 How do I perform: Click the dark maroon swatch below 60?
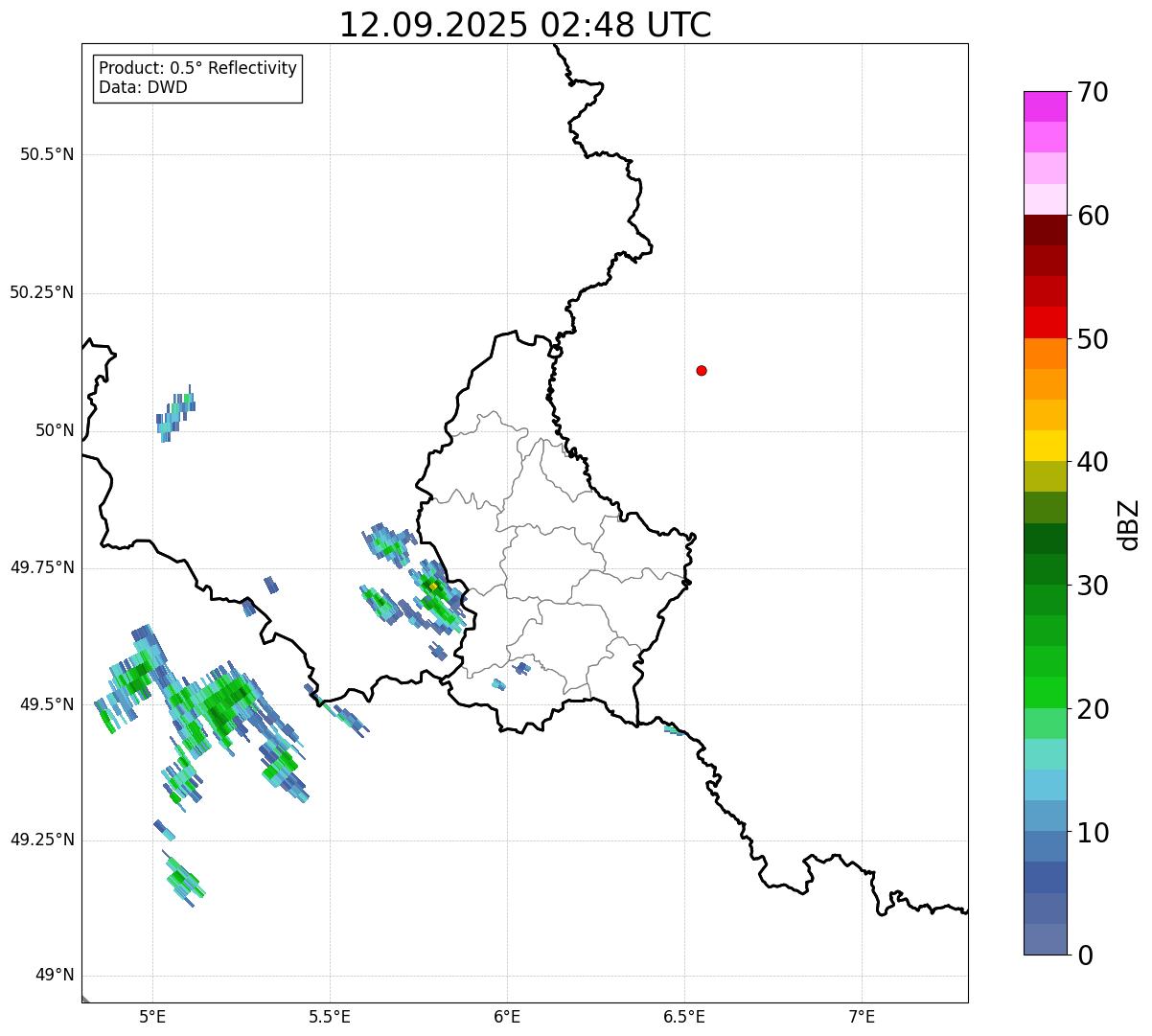tap(1045, 230)
